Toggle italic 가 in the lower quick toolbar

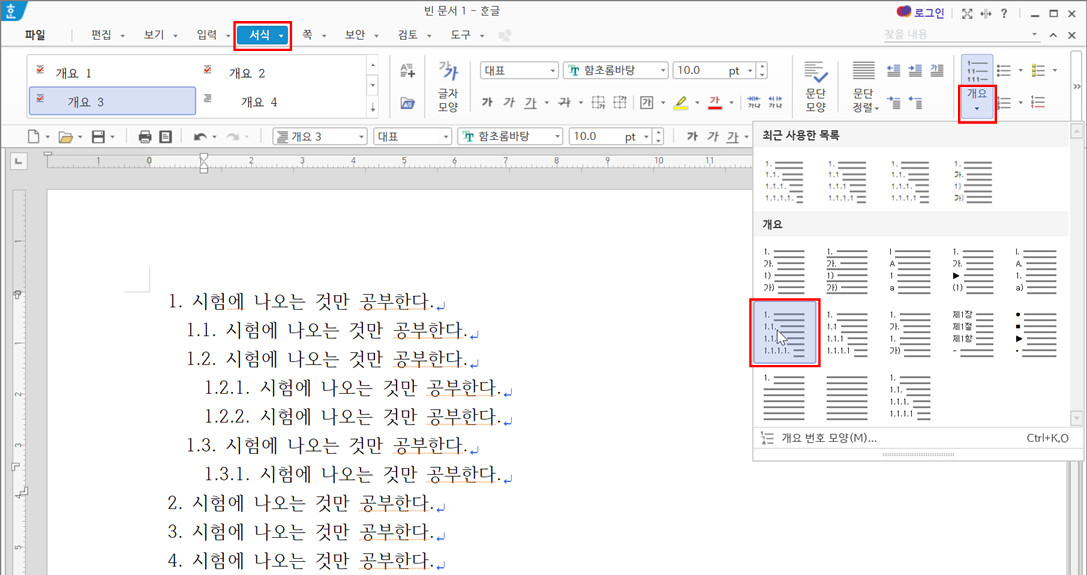click(713, 137)
